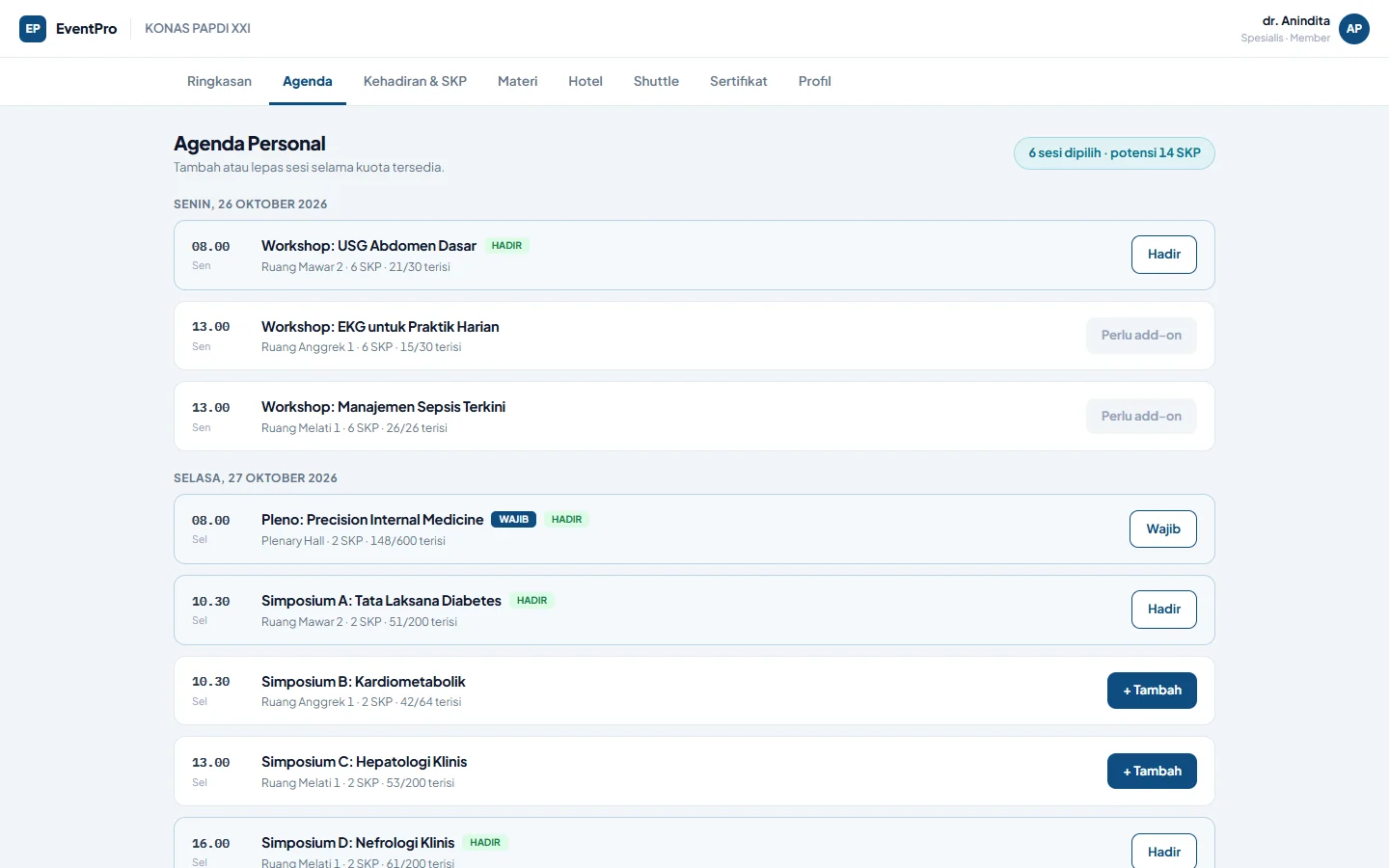
Task: Select Pleno: Precision Internal Medicine title
Action: pos(372,520)
